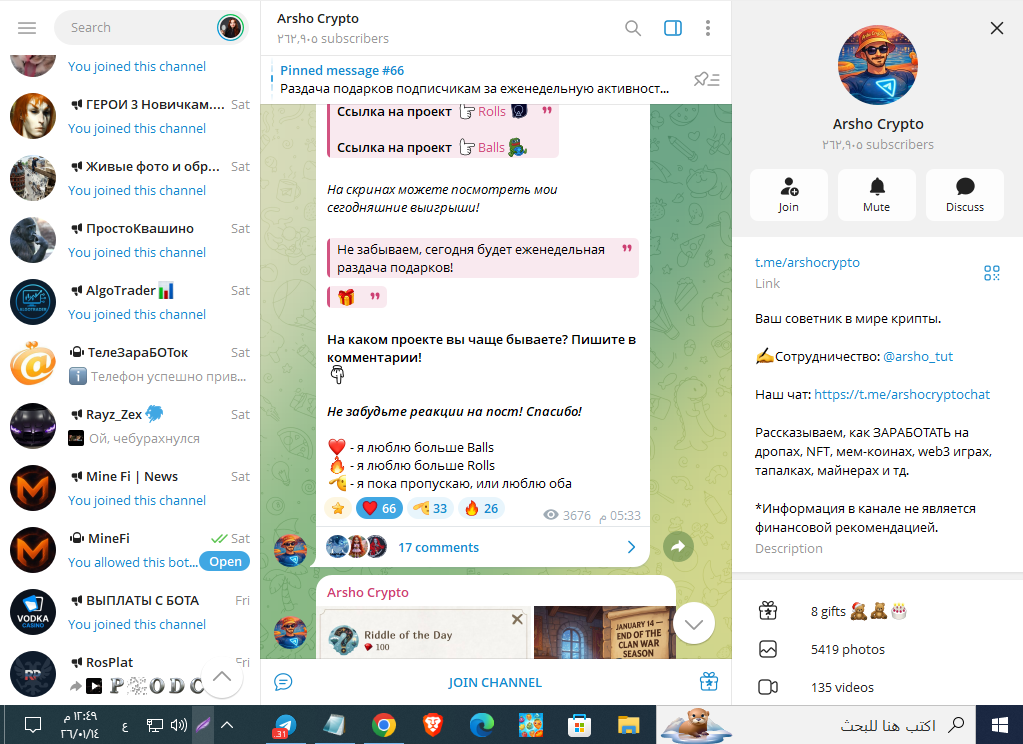1023x744 pixels.
Task: Follow the Rolls project link
Action: click(x=492, y=112)
